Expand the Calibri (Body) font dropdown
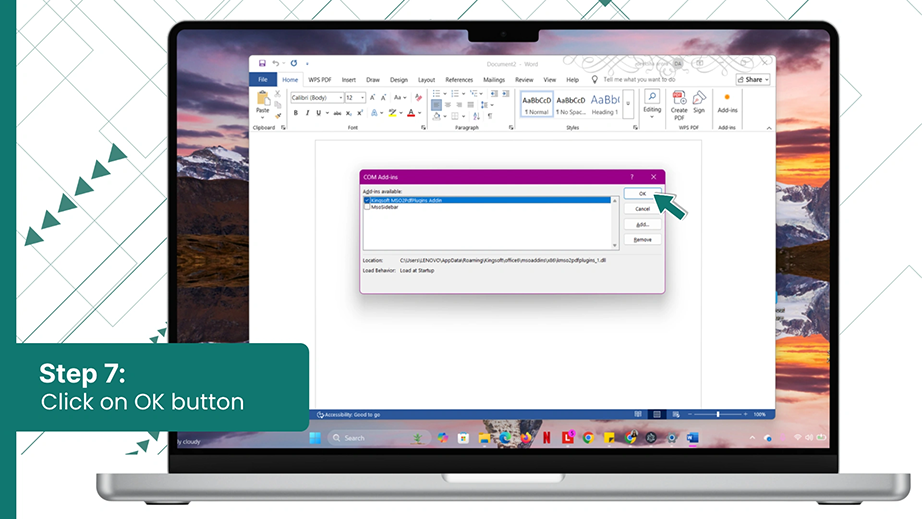The height and width of the screenshot is (519, 922). 340,98
